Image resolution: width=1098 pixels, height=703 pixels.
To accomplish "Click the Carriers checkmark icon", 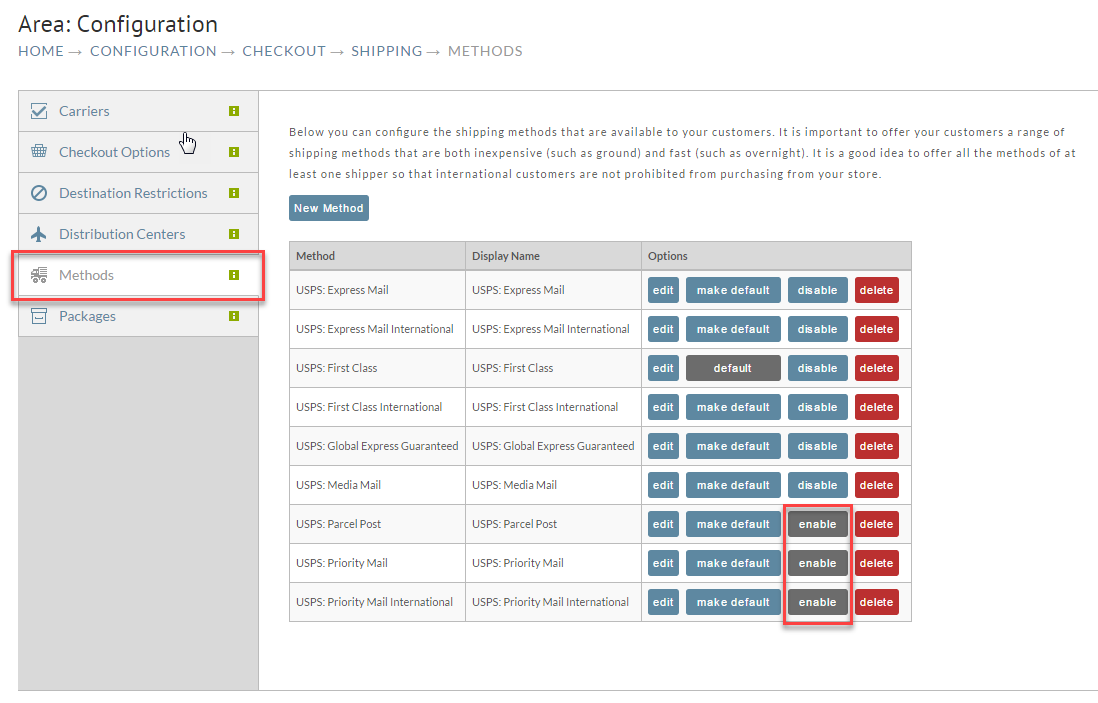I will pos(39,111).
